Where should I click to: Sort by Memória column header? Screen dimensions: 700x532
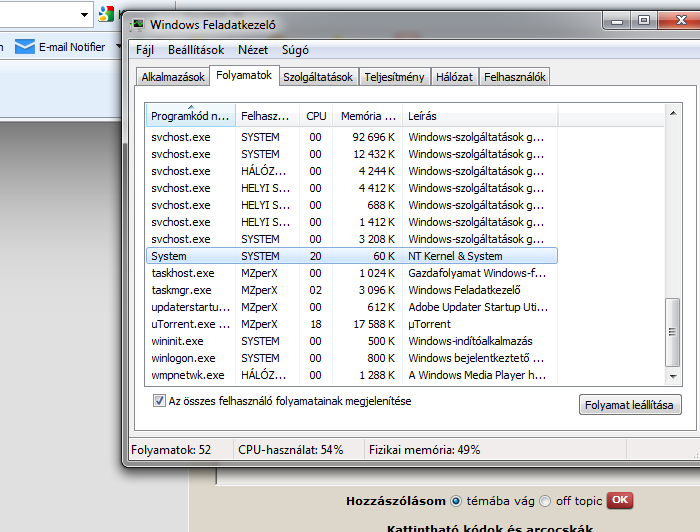tap(367, 116)
